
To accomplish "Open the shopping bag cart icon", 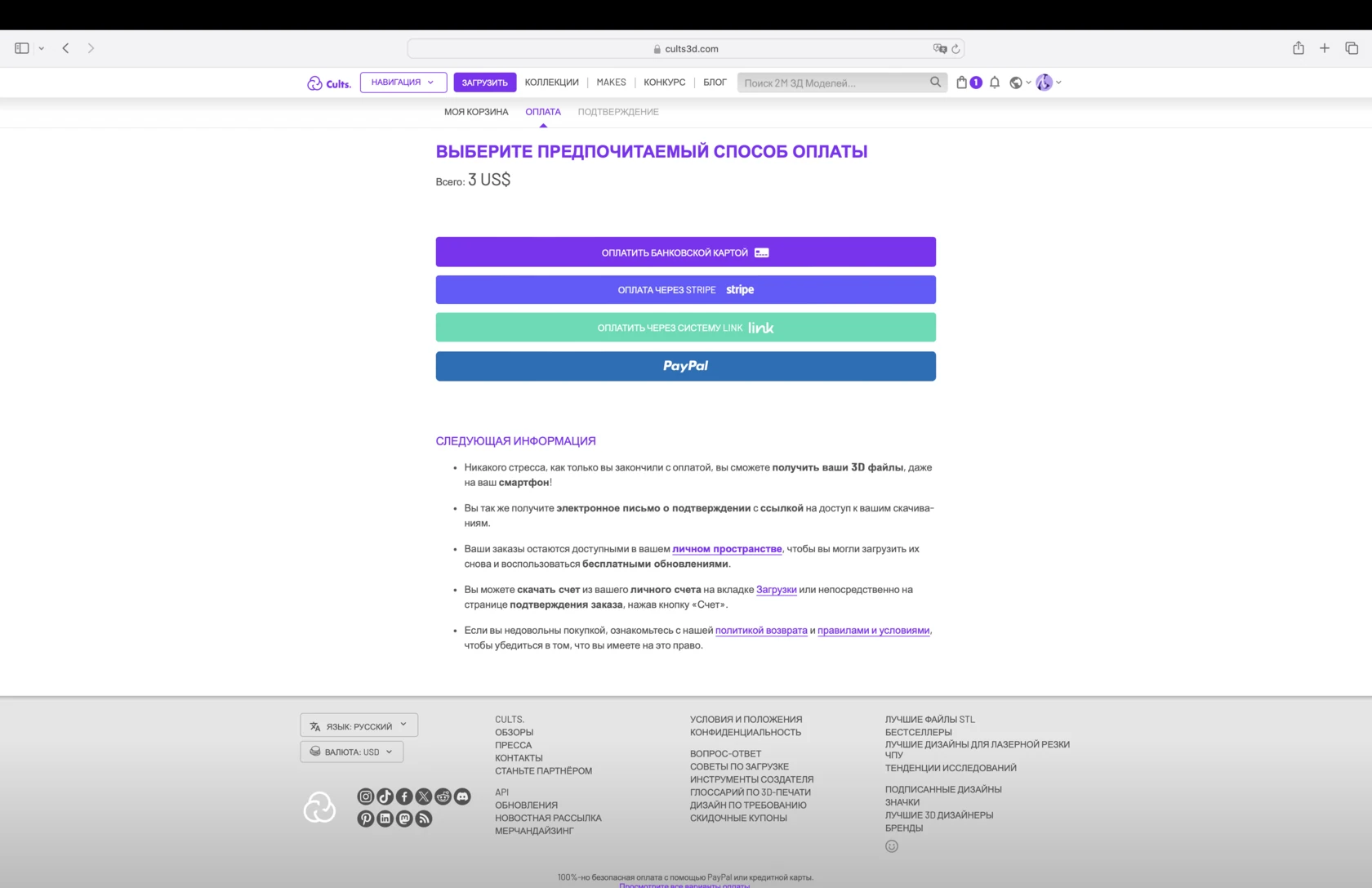I will (962, 83).
